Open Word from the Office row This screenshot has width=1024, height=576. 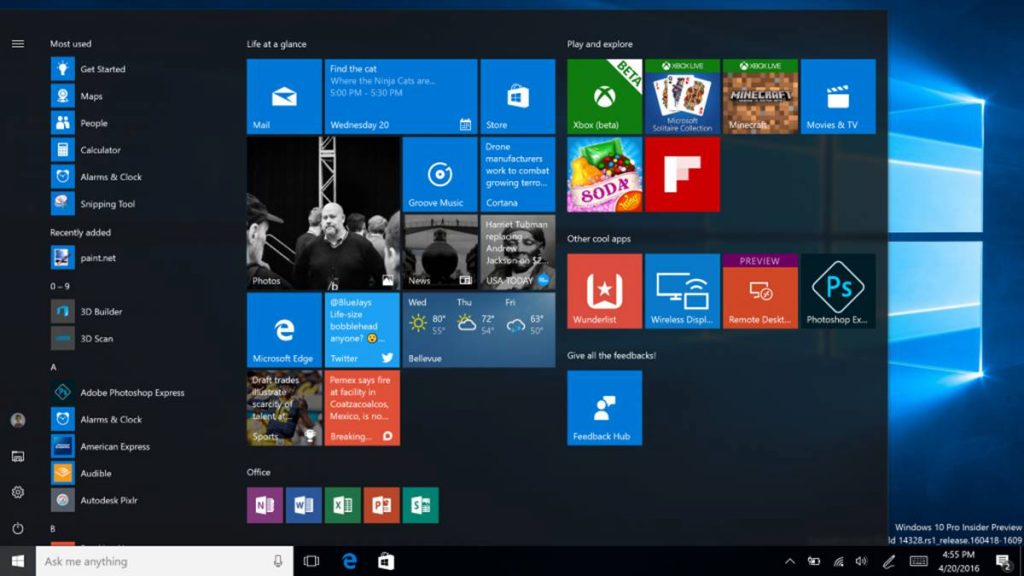(x=304, y=505)
